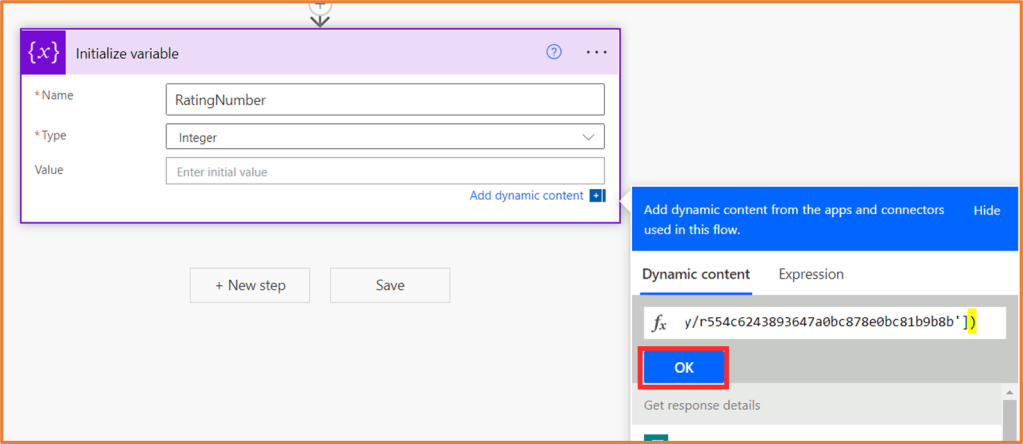Image resolution: width=1023 pixels, height=444 pixels.
Task: Click the Add dynamic content link
Action: (x=526, y=196)
